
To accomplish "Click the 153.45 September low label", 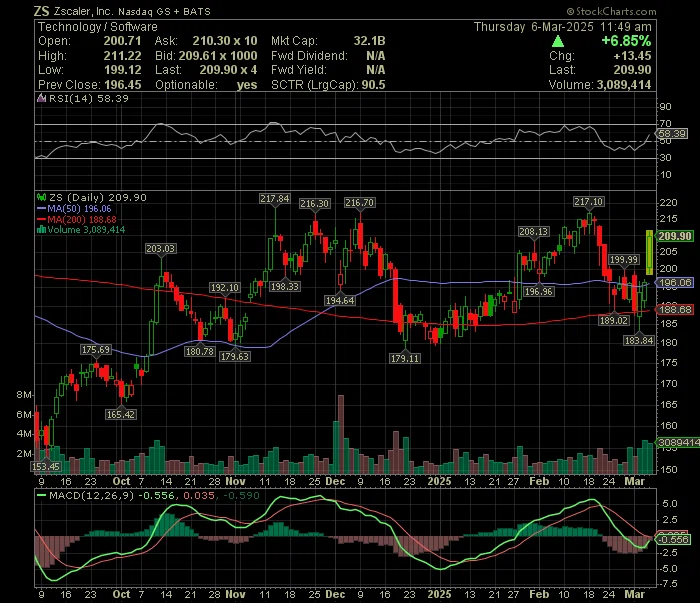I will click(x=46, y=467).
